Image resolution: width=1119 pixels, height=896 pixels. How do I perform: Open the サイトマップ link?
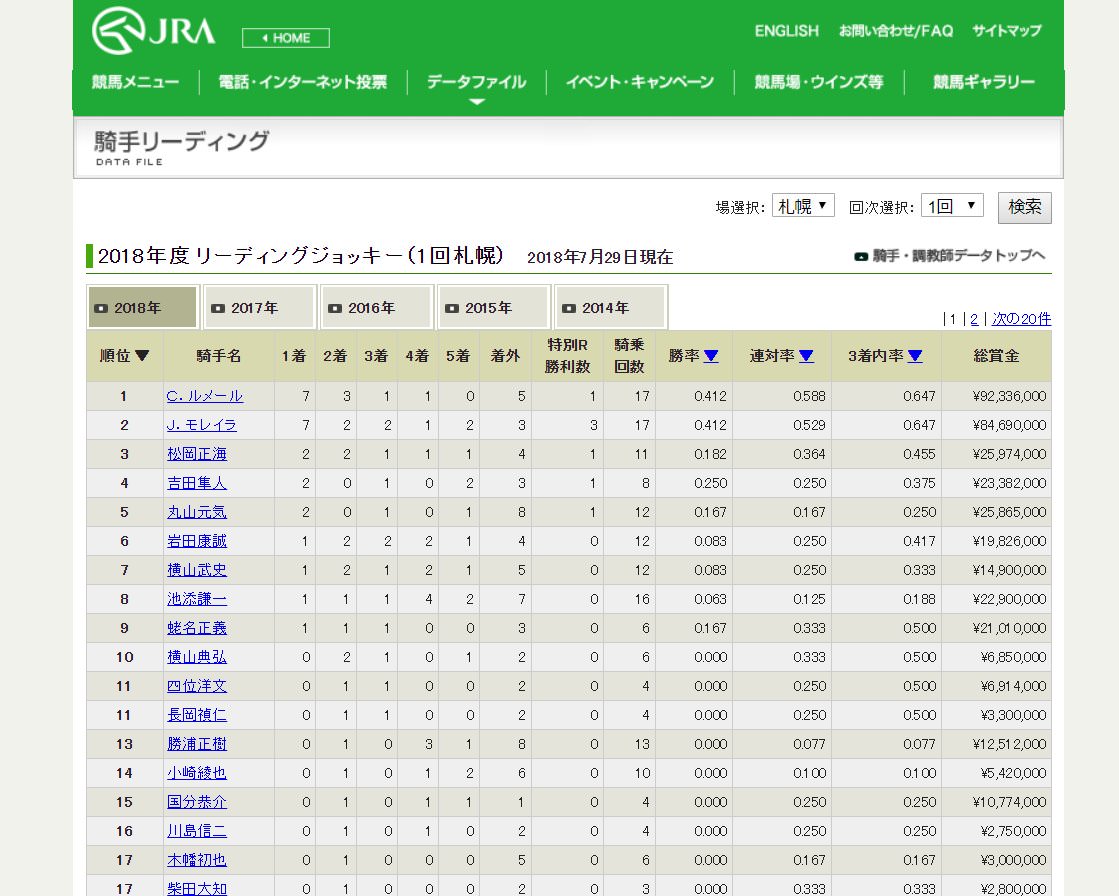(x=1006, y=31)
